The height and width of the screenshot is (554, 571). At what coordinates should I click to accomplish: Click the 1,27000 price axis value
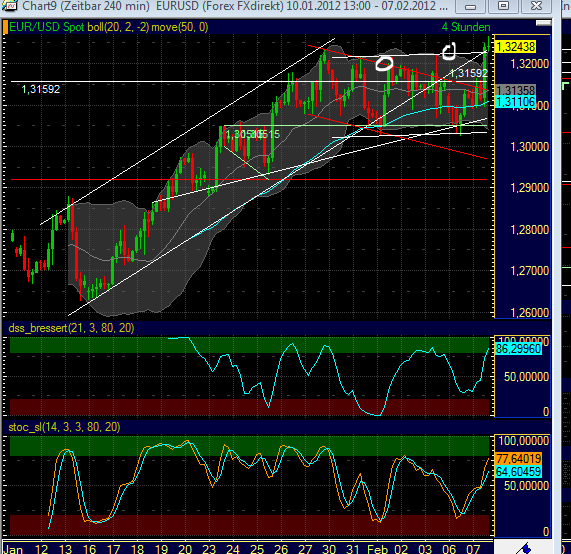[529, 271]
